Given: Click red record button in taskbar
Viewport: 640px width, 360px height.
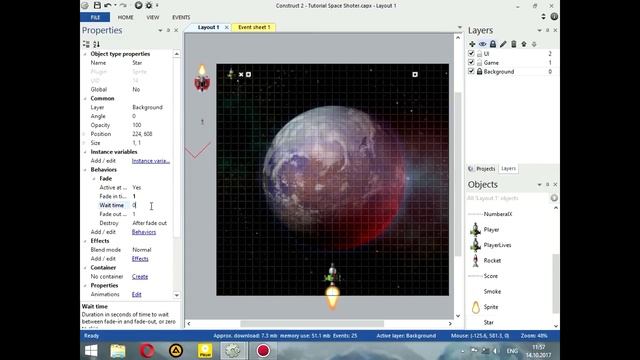Looking at the screenshot, I should (263, 351).
